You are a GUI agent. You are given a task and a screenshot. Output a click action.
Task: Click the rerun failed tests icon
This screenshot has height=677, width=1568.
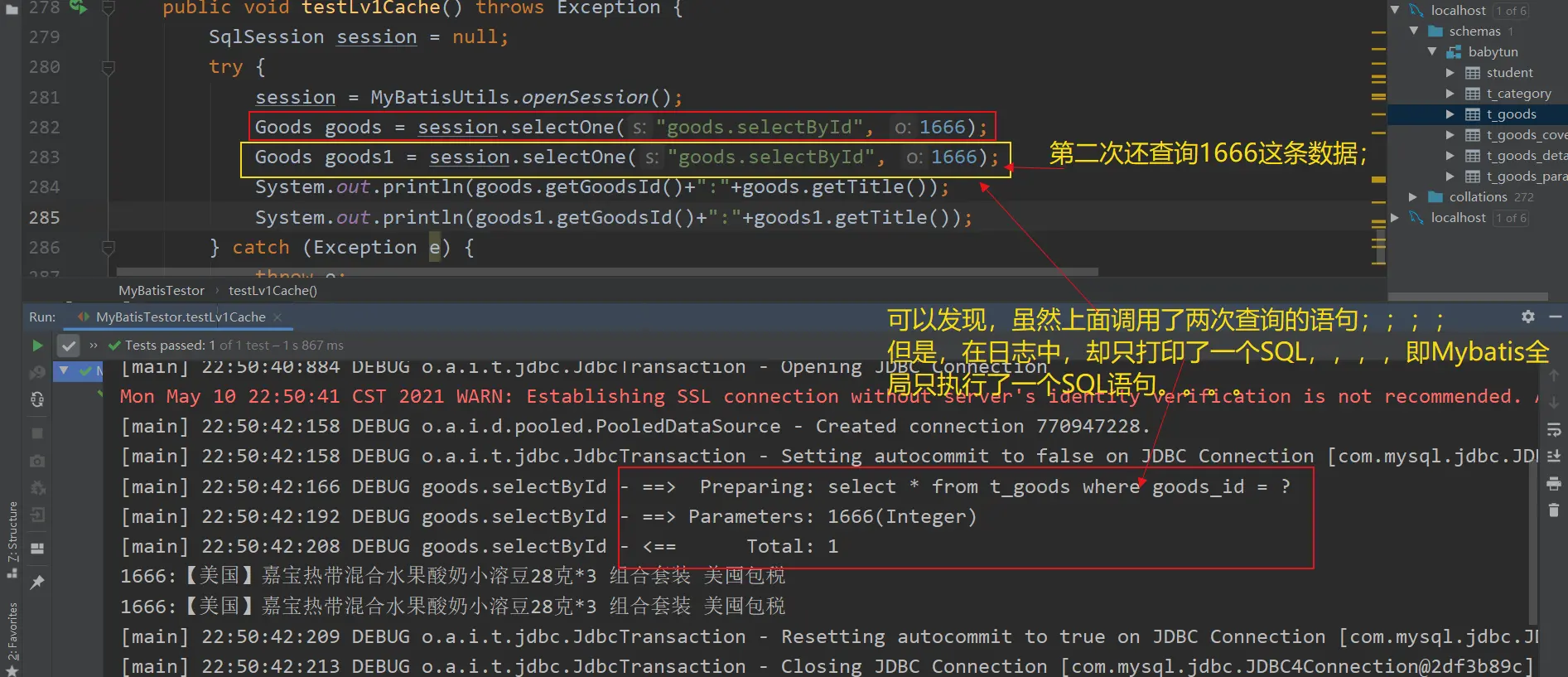click(x=37, y=373)
